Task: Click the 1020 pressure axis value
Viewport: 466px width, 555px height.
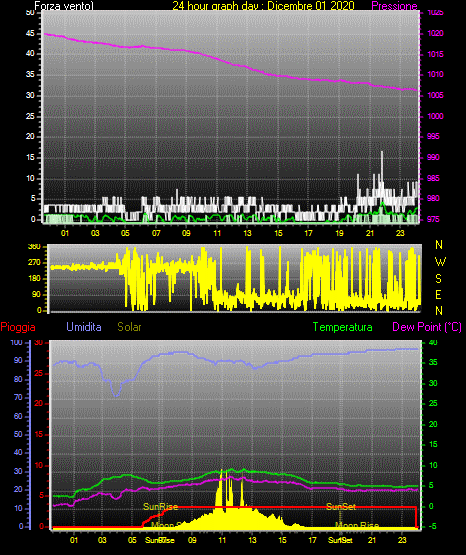Action: pos(435,33)
